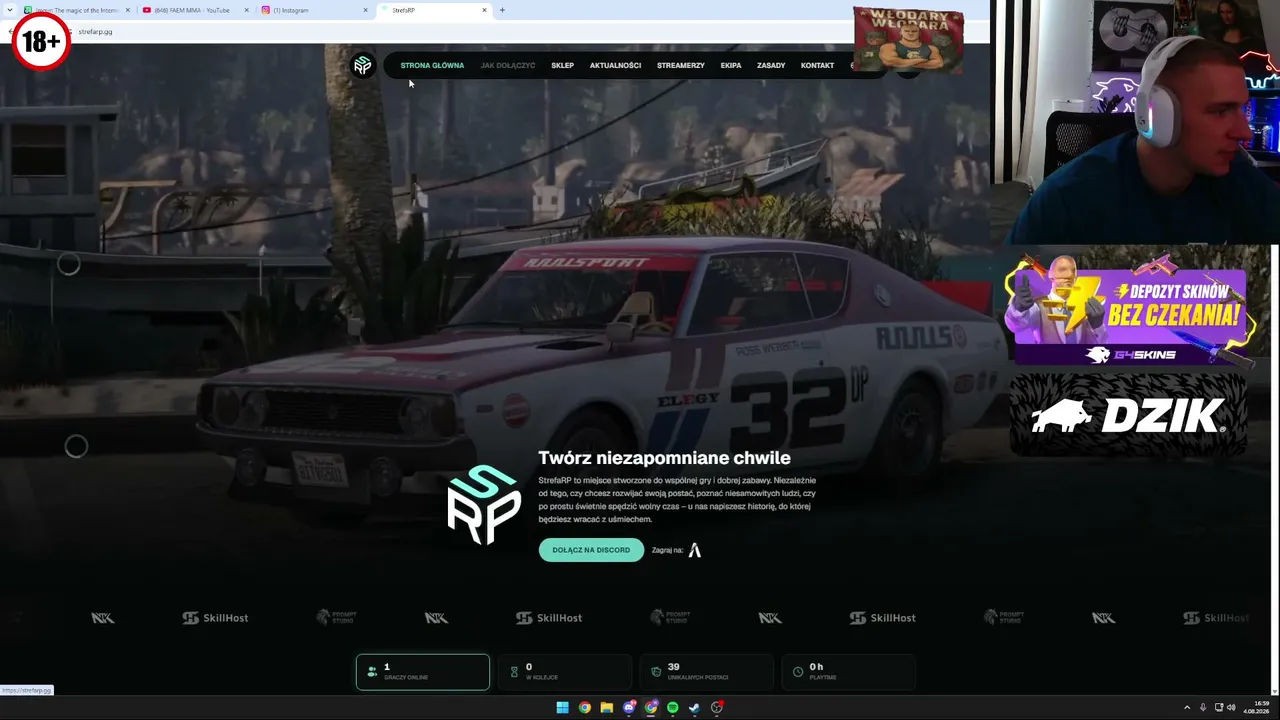Open the Jak Dołączyć page

click(x=508, y=66)
